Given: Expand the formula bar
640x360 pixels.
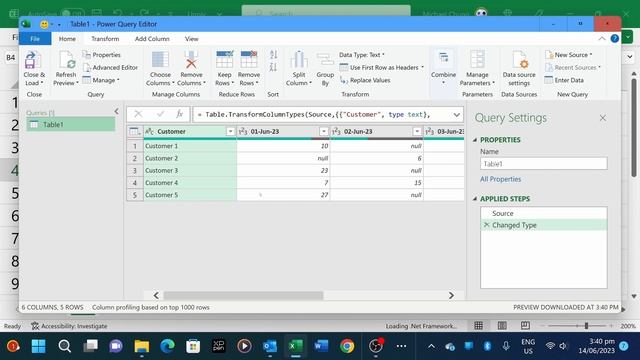Looking at the screenshot, I should pos(456,115).
